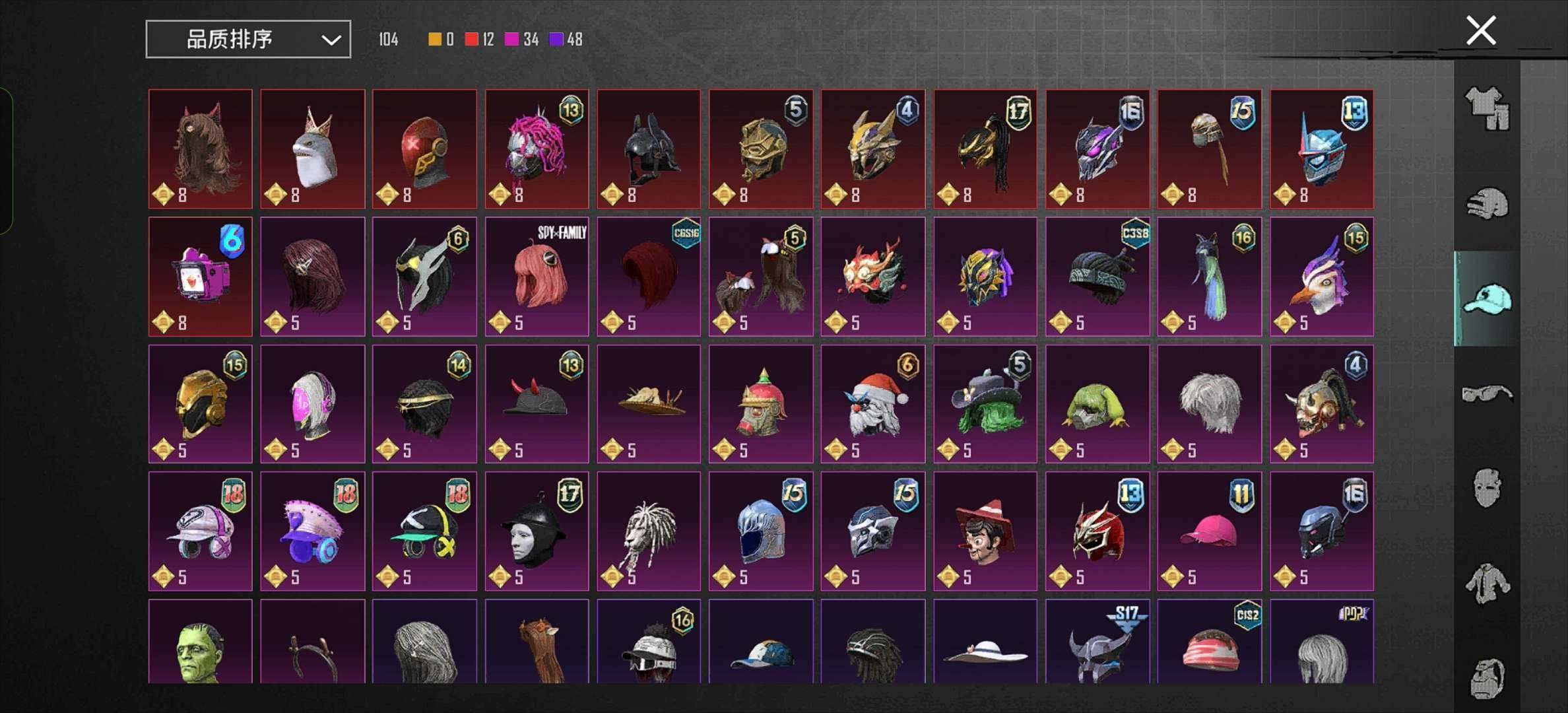Click the sort dropdown chevron arrow
The width and height of the screenshot is (1568, 713).
(x=331, y=40)
